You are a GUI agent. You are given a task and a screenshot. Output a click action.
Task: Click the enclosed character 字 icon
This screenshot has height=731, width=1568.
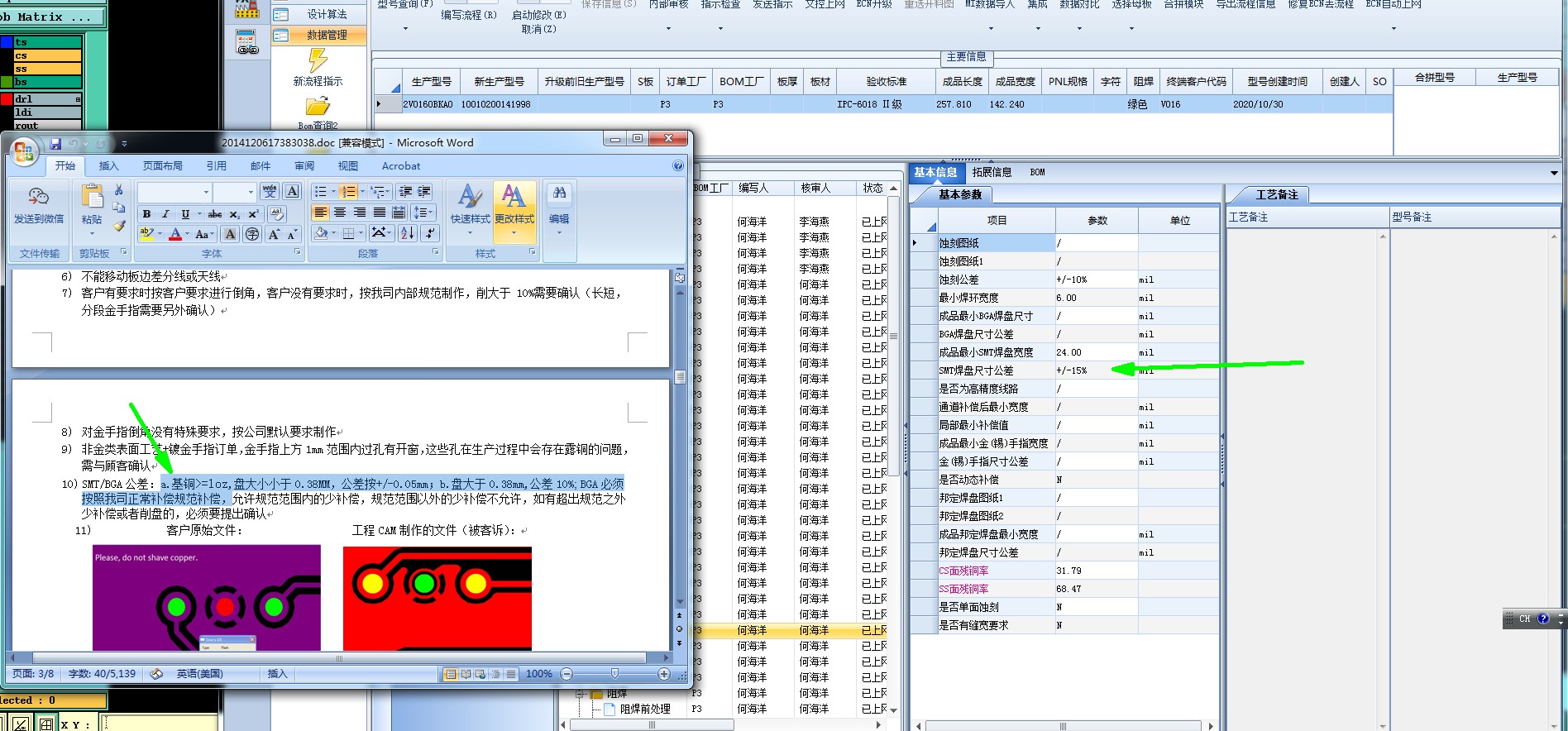click(252, 234)
